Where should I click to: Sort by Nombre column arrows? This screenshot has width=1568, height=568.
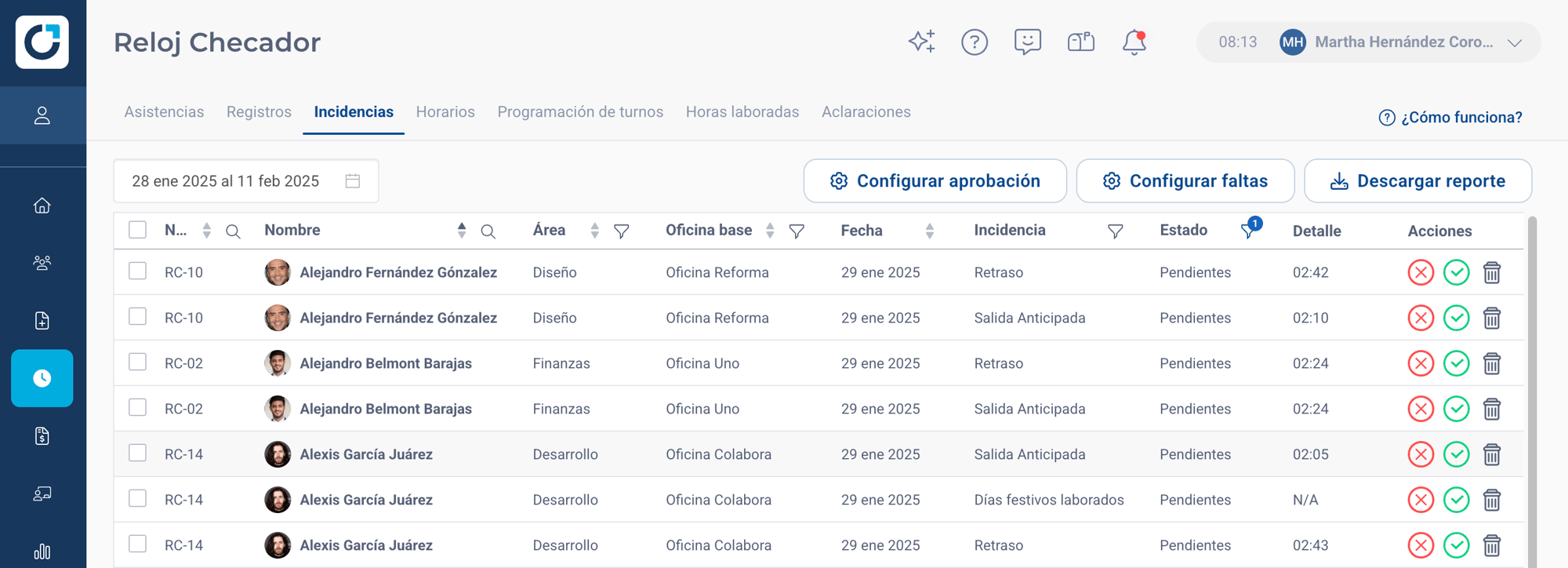click(x=462, y=231)
